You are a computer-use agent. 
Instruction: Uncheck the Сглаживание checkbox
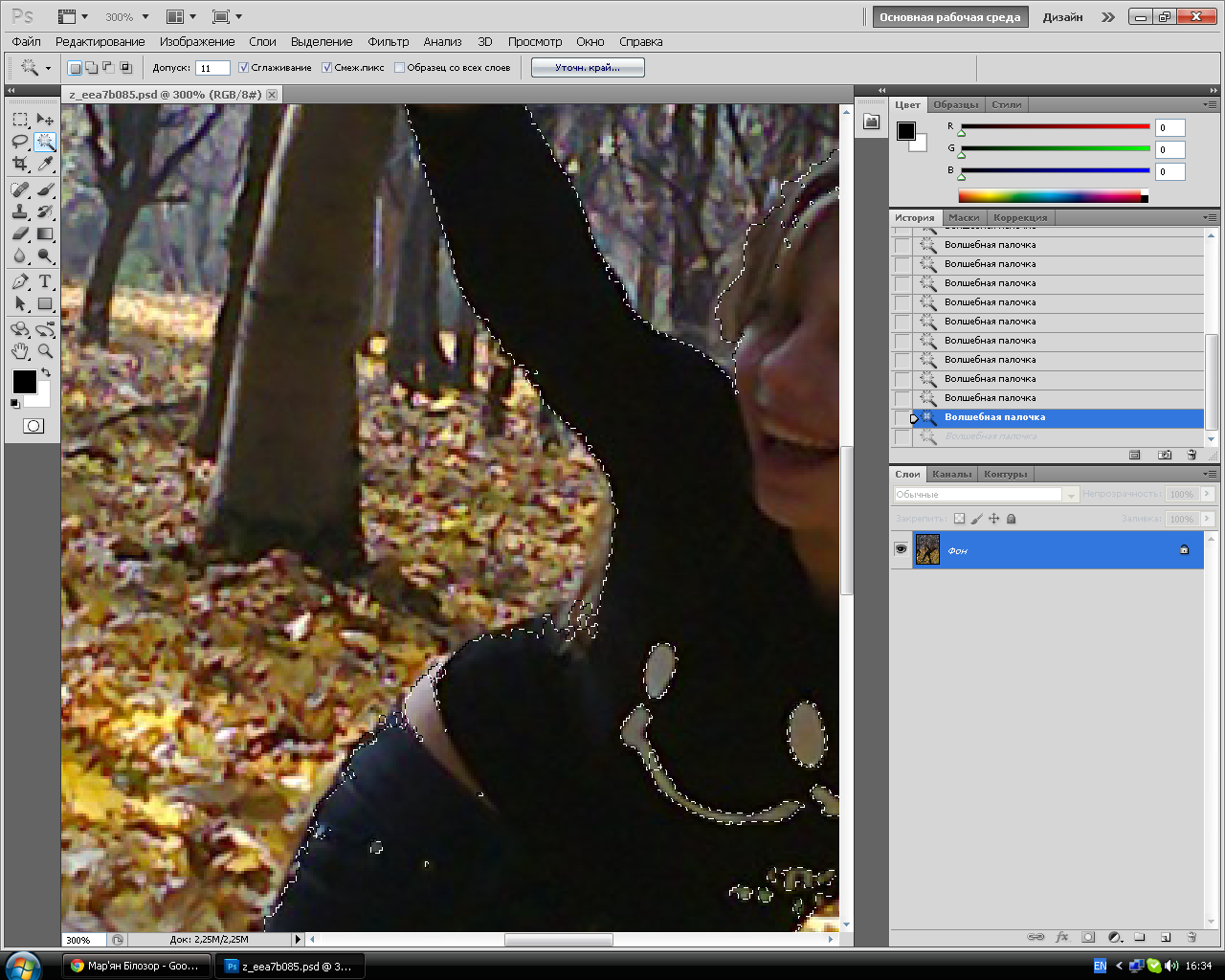click(x=244, y=67)
